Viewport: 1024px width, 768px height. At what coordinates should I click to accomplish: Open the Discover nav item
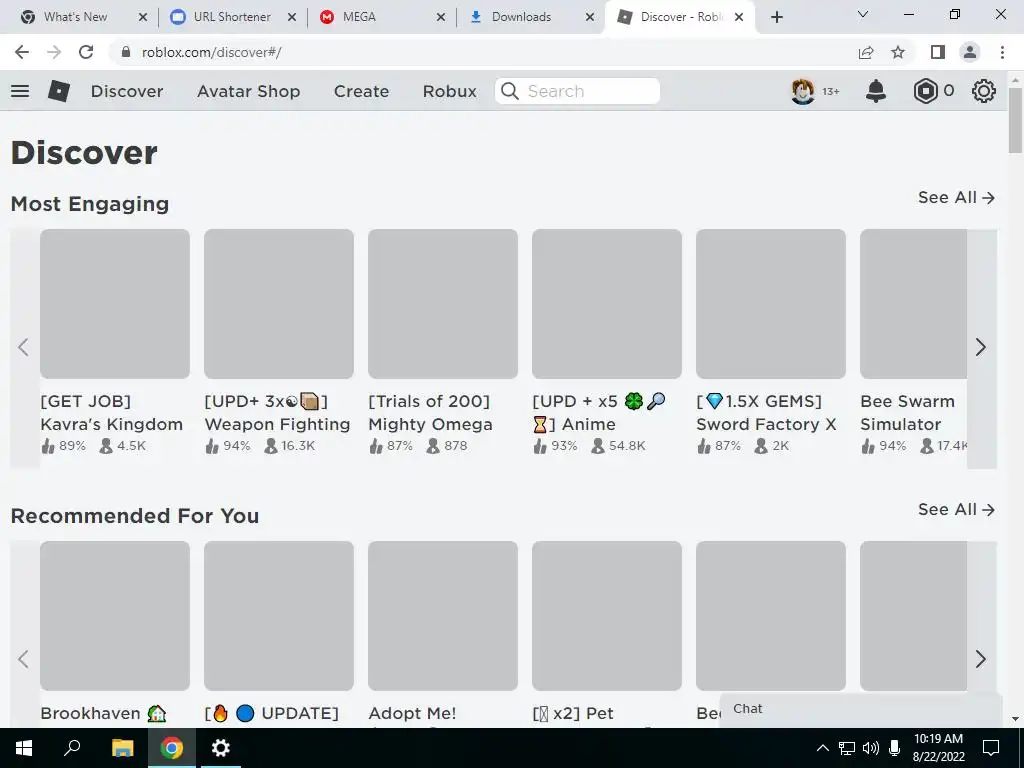(127, 91)
